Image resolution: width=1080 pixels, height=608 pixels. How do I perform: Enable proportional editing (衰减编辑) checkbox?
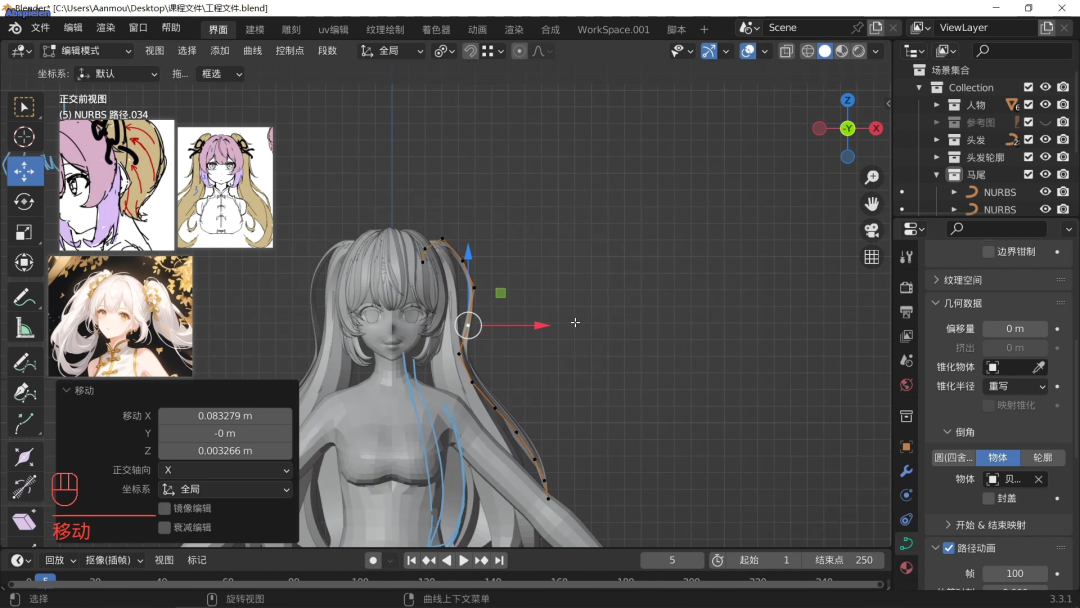pos(164,527)
